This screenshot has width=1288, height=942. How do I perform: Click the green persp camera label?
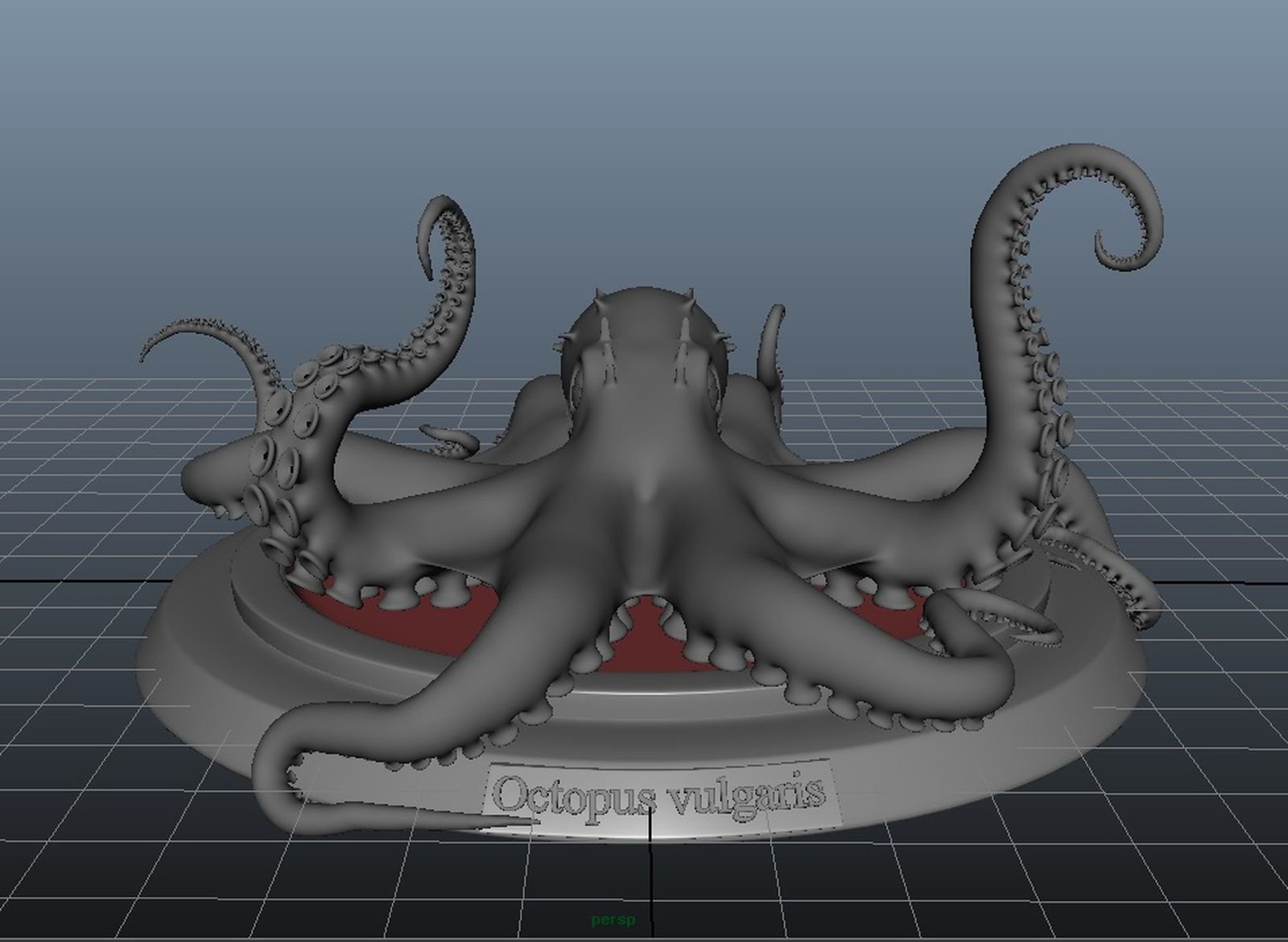point(613,919)
